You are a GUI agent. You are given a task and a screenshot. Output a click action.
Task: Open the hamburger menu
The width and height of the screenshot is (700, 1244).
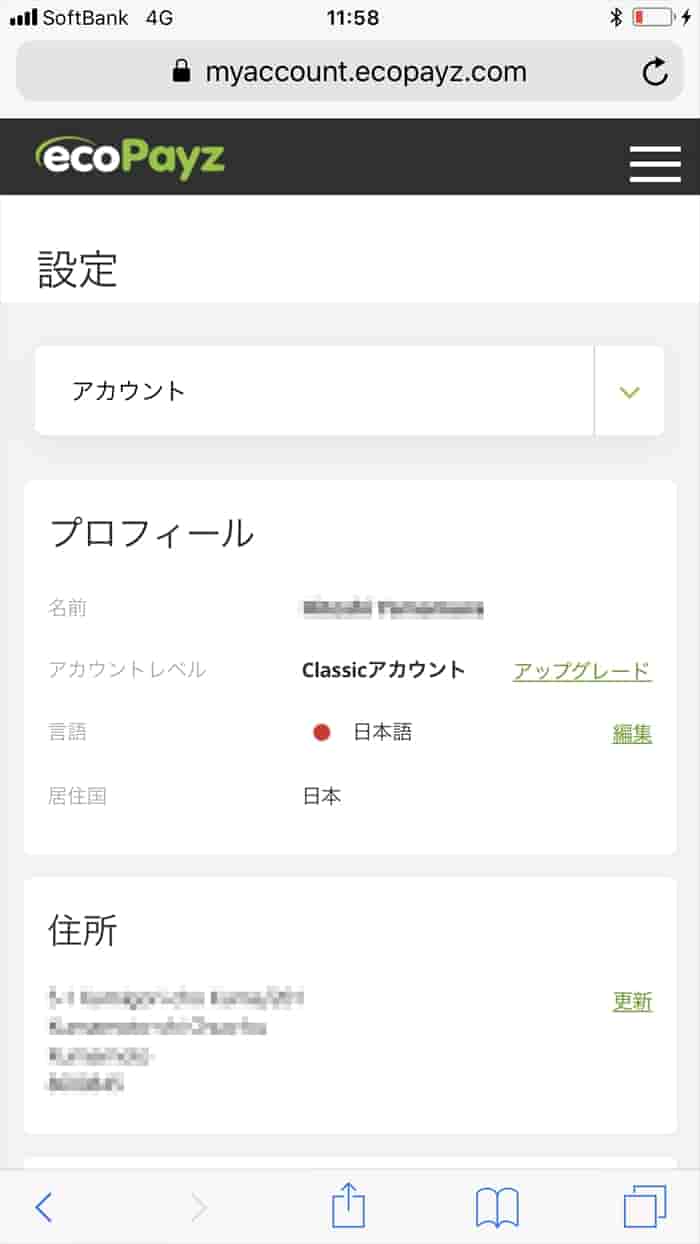[x=655, y=163]
